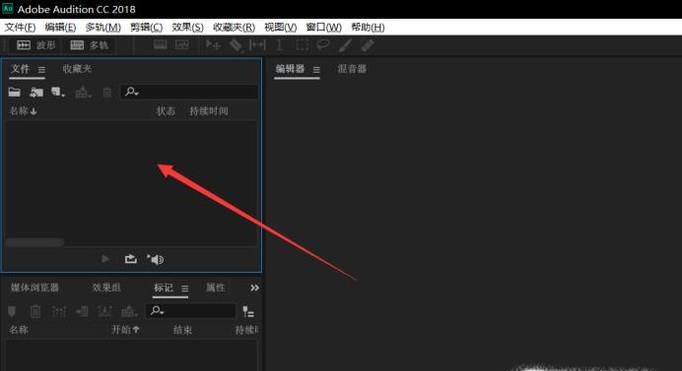This screenshot has height=371, width=682.
Task: Open the Markers search filter dropdown
Action: pos(157,311)
